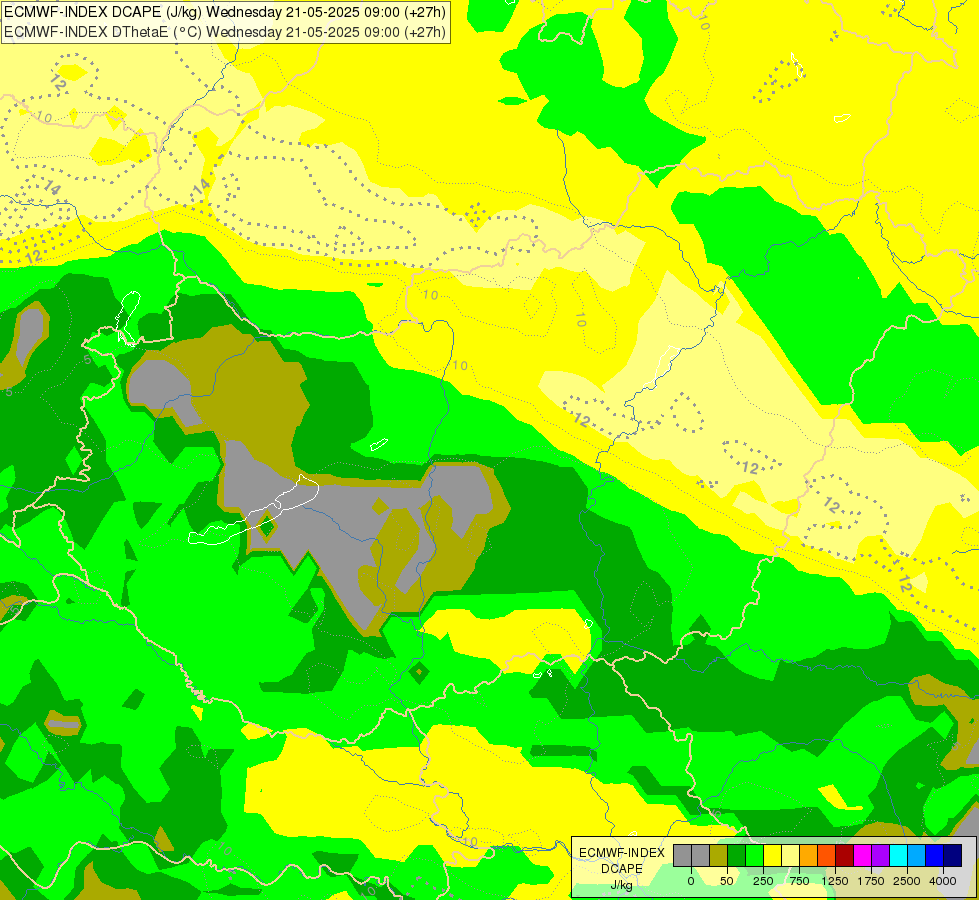979x900 pixels.
Task: Select the bright green legend swatch
Action: (754, 855)
